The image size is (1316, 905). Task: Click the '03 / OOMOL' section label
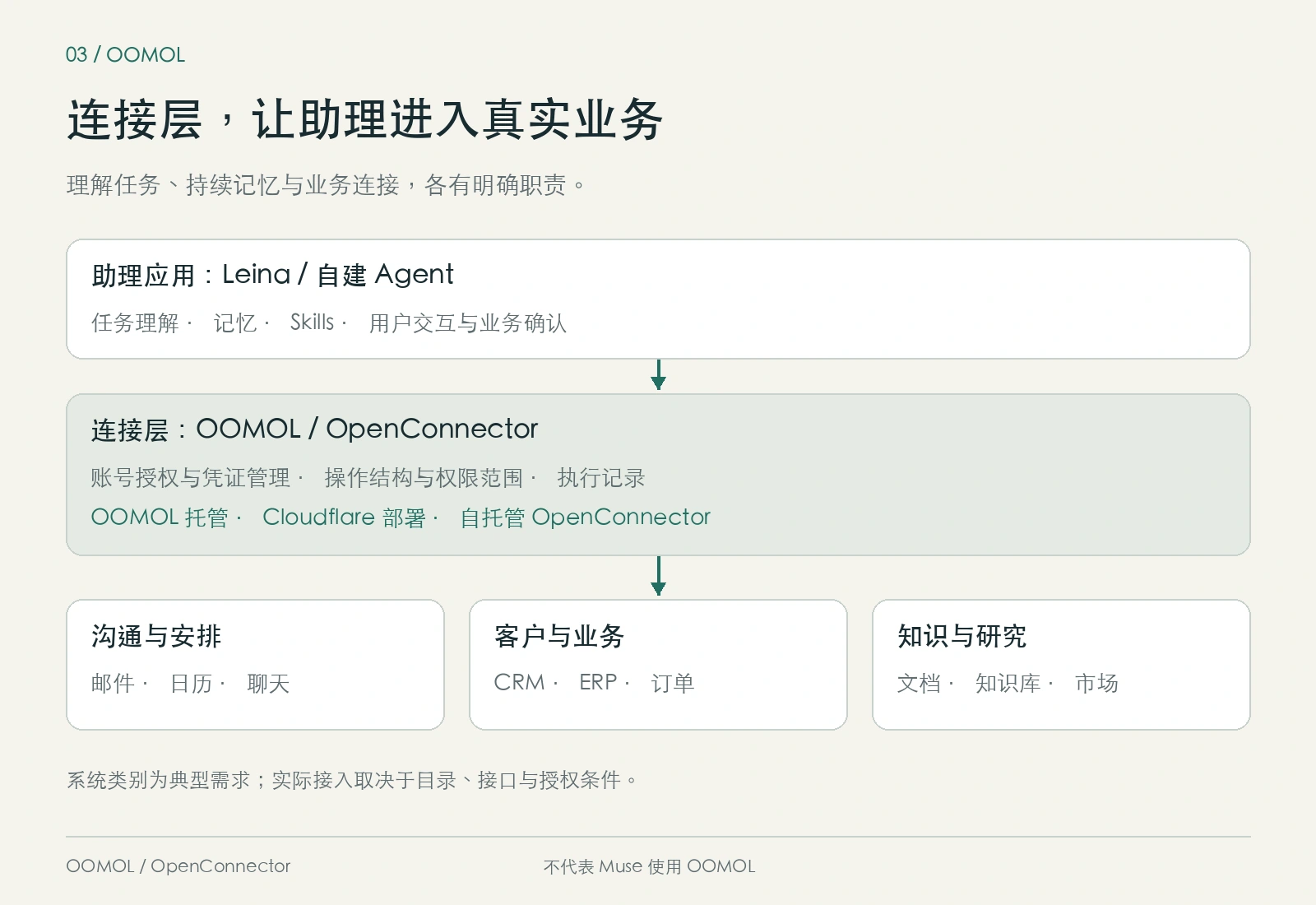125,55
